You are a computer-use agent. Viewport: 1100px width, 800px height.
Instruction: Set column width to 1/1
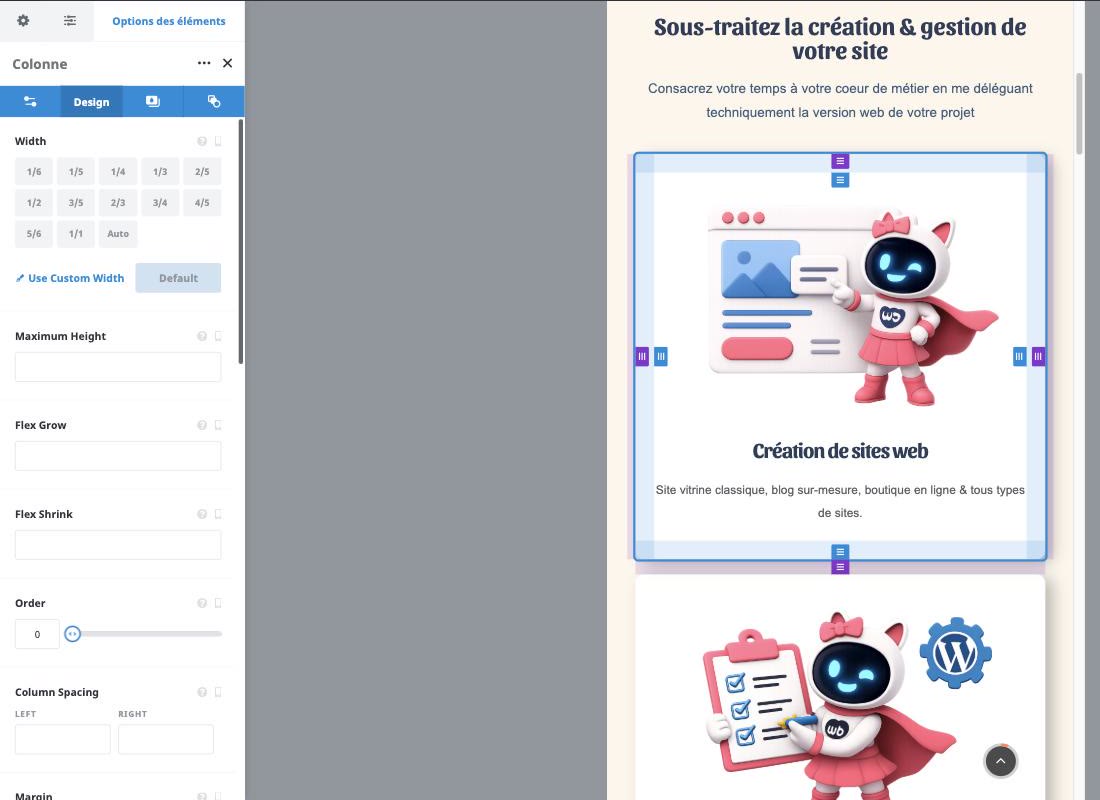tap(76, 234)
